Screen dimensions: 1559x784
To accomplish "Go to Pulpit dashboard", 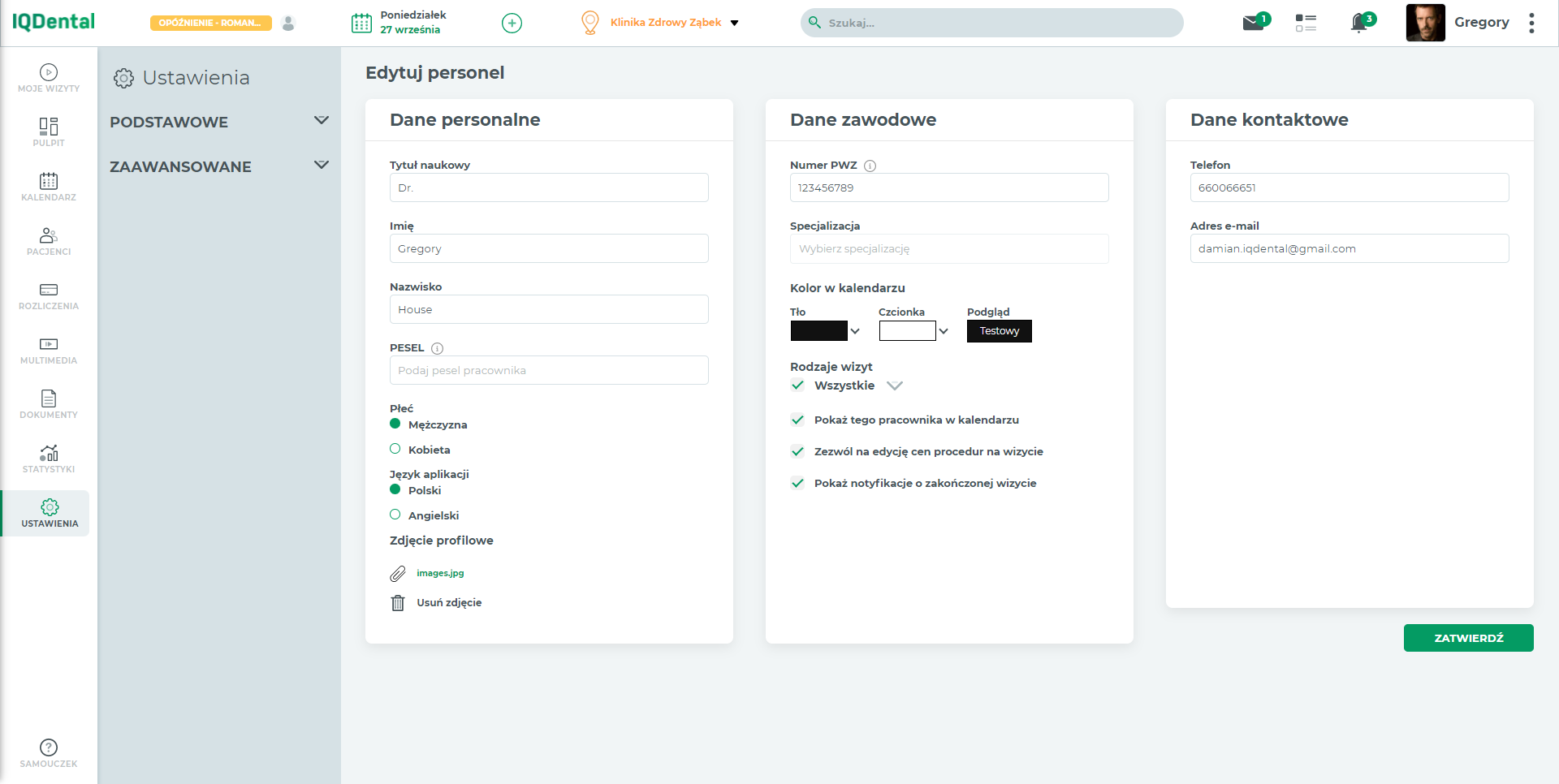I will click(49, 133).
